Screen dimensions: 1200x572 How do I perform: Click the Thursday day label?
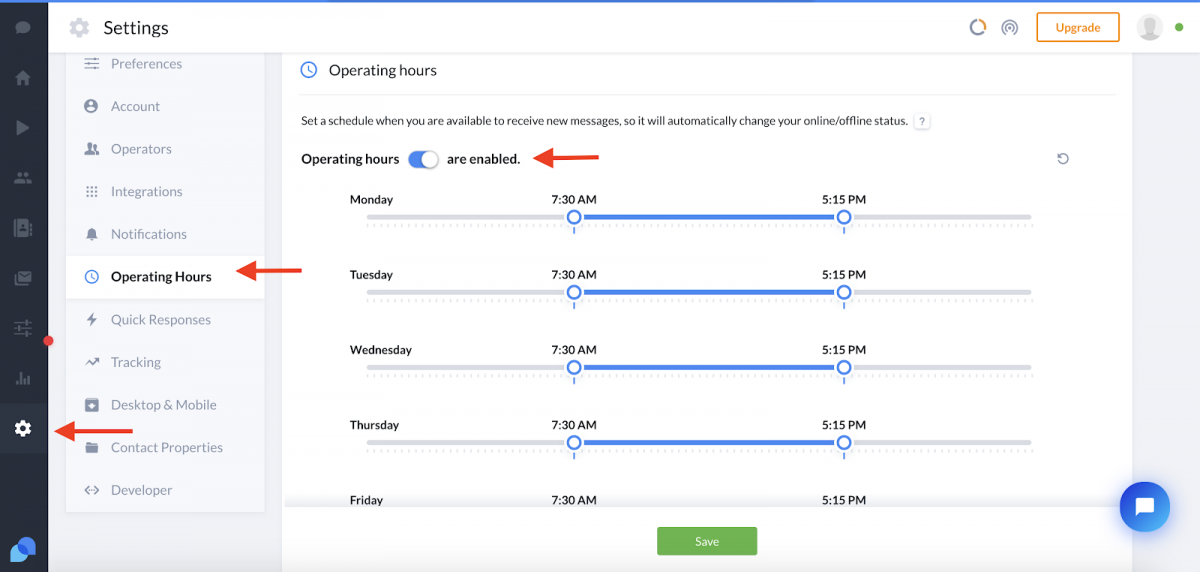coord(374,425)
